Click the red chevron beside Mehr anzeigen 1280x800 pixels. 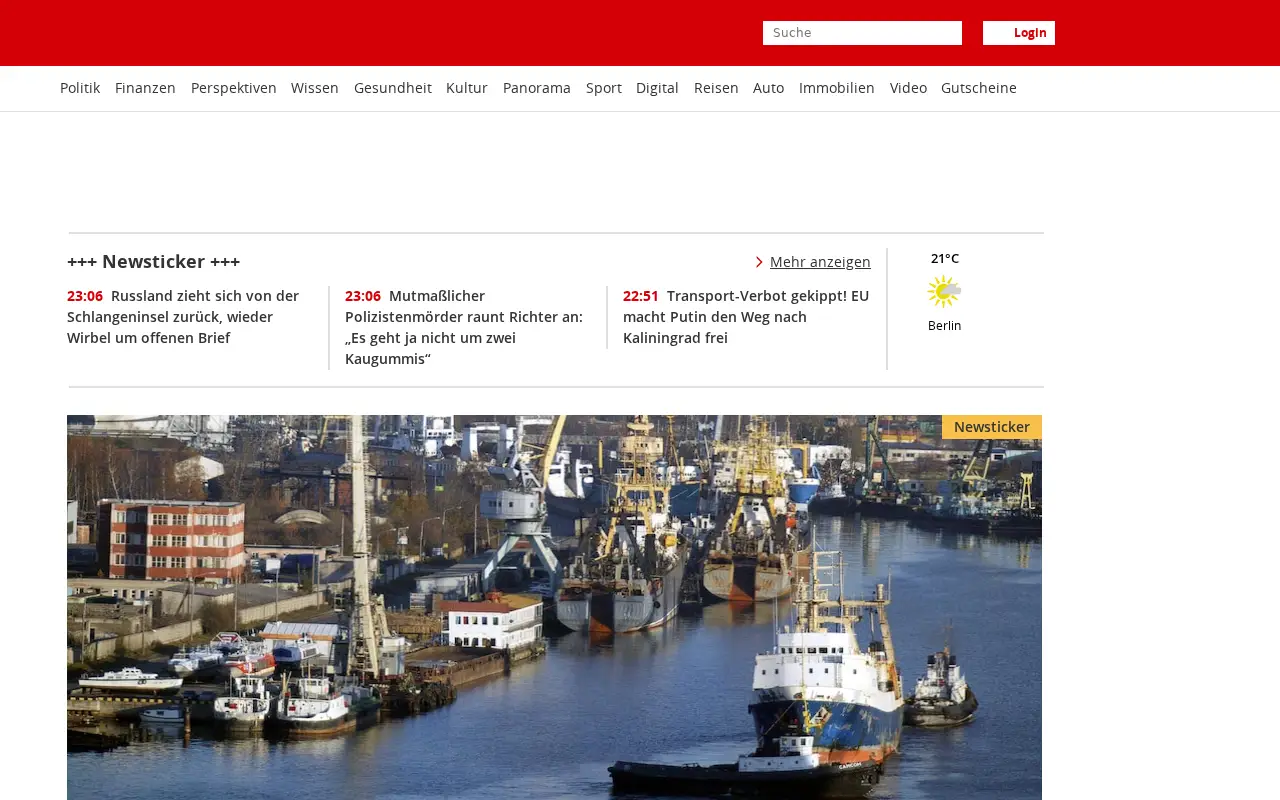pyautogui.click(x=759, y=262)
